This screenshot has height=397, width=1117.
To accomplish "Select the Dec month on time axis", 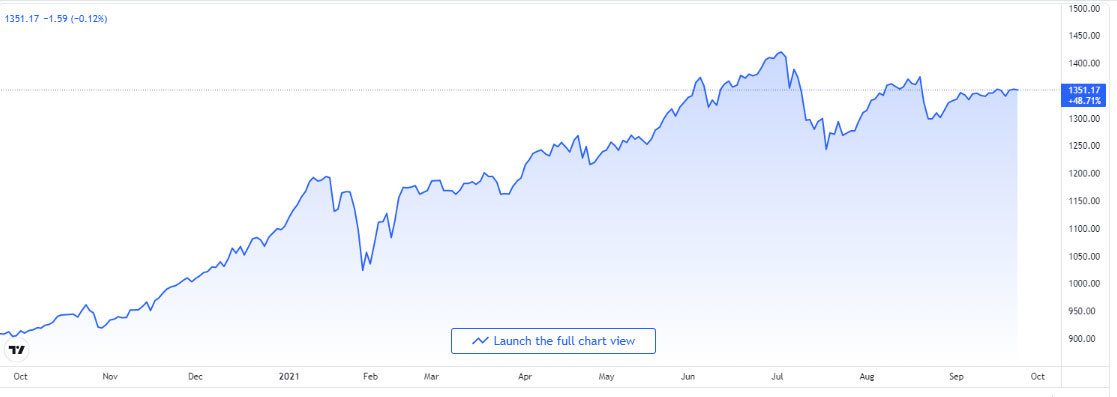I will pyautogui.click(x=196, y=376).
